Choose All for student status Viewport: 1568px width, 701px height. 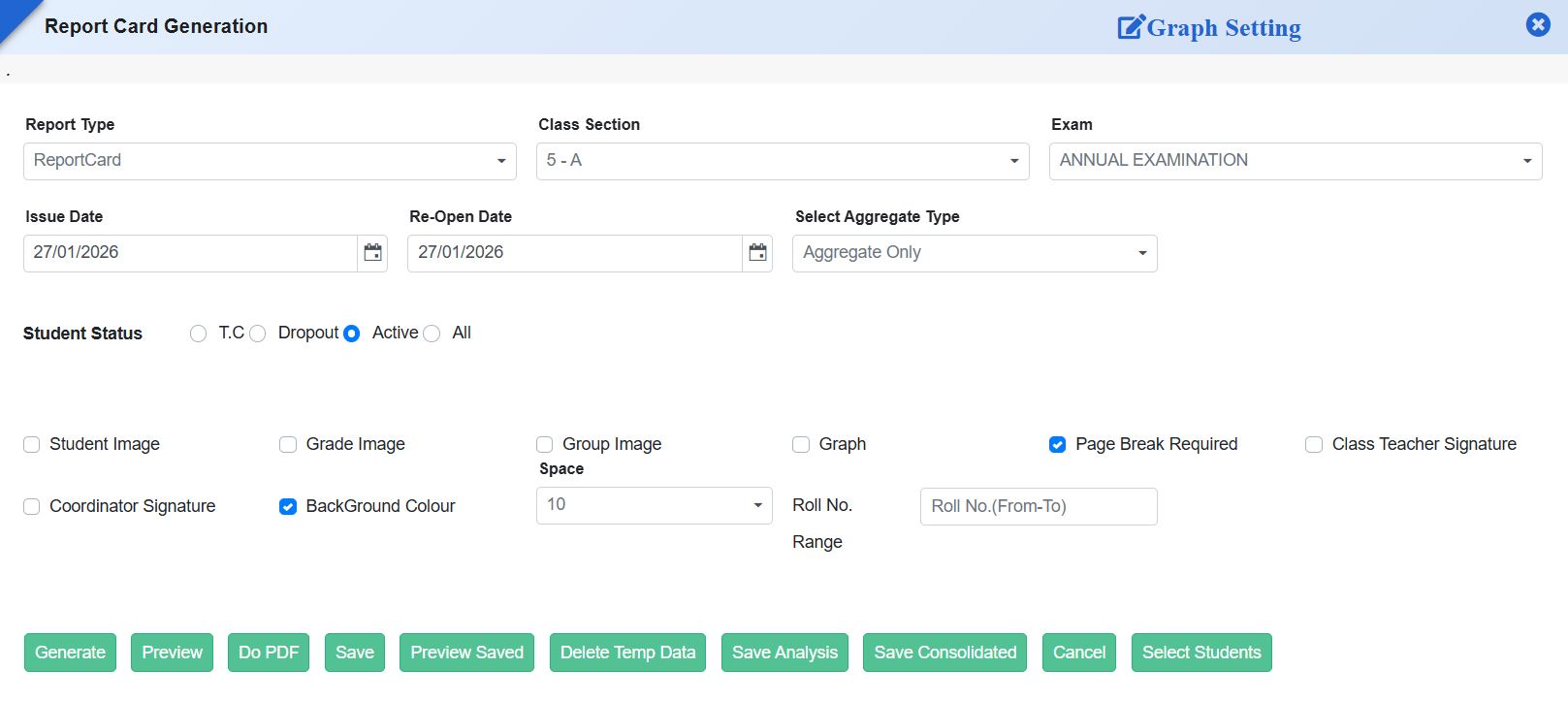[x=432, y=334]
